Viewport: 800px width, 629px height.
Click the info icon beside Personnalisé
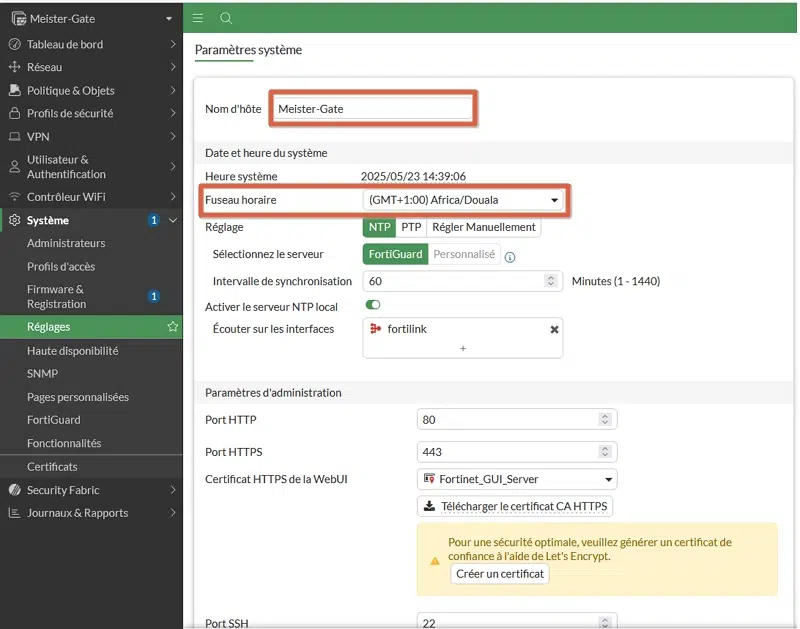[510, 257]
